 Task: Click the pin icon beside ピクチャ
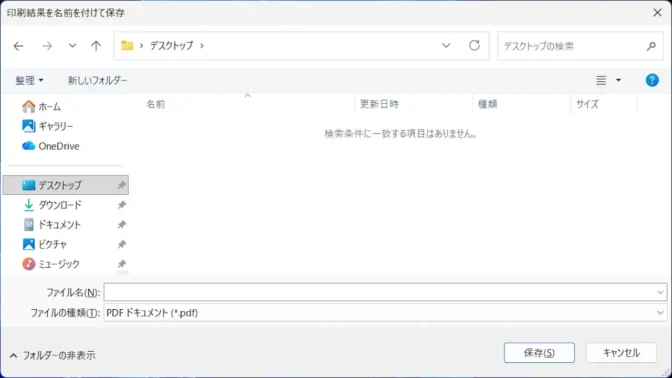(122, 244)
